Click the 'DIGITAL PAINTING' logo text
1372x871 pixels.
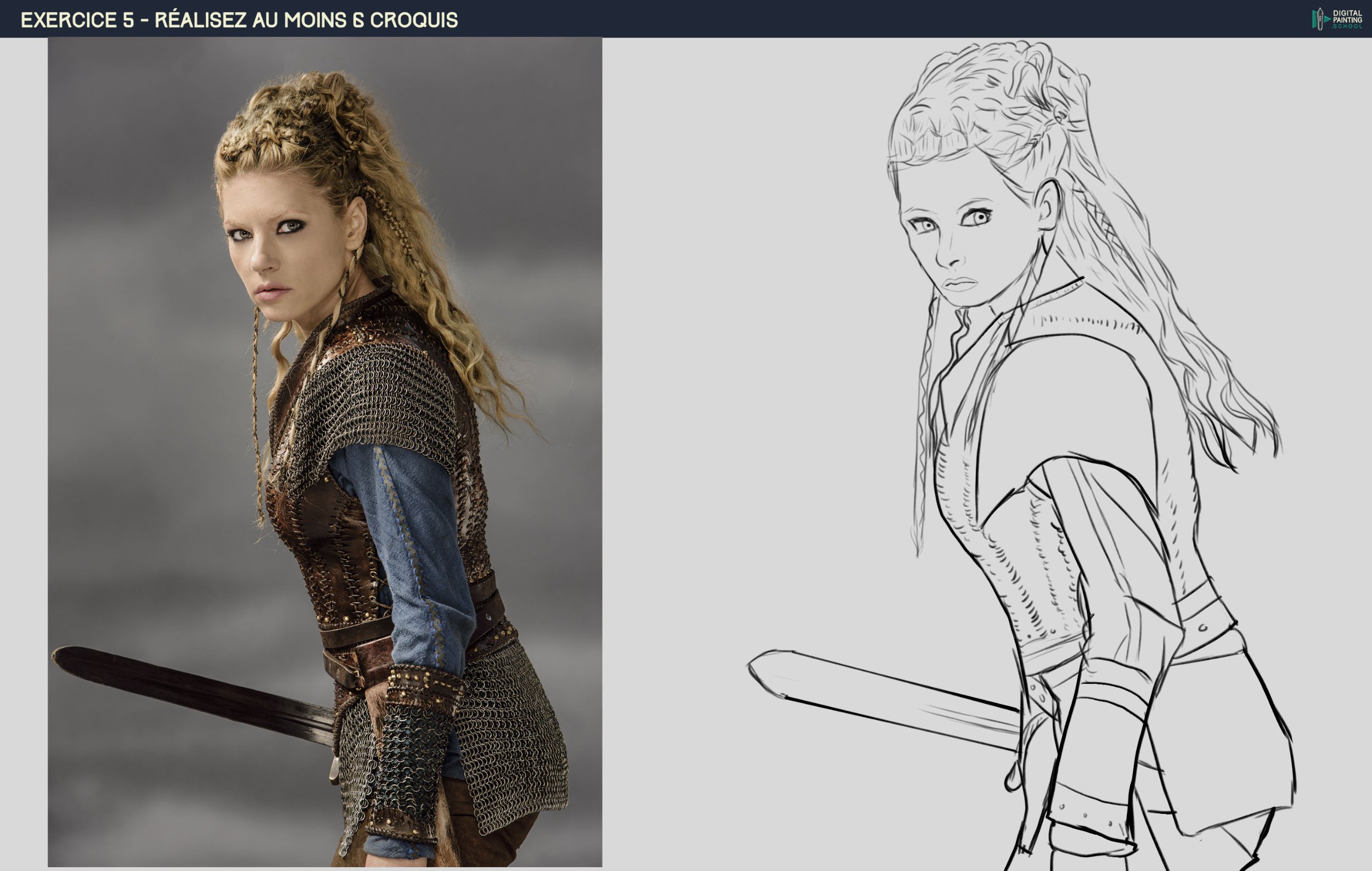click(1347, 16)
